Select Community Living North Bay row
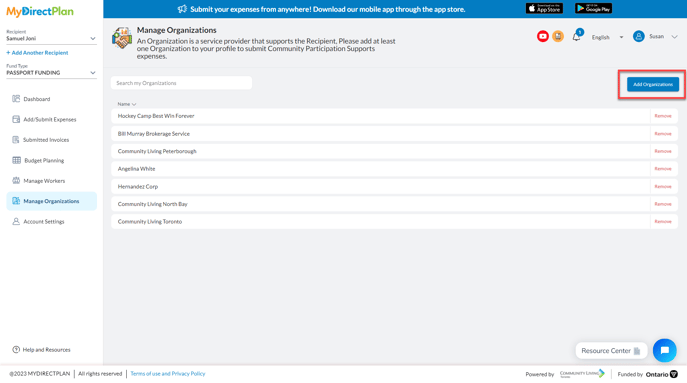Viewport: 687px width, 383px height. point(394,204)
